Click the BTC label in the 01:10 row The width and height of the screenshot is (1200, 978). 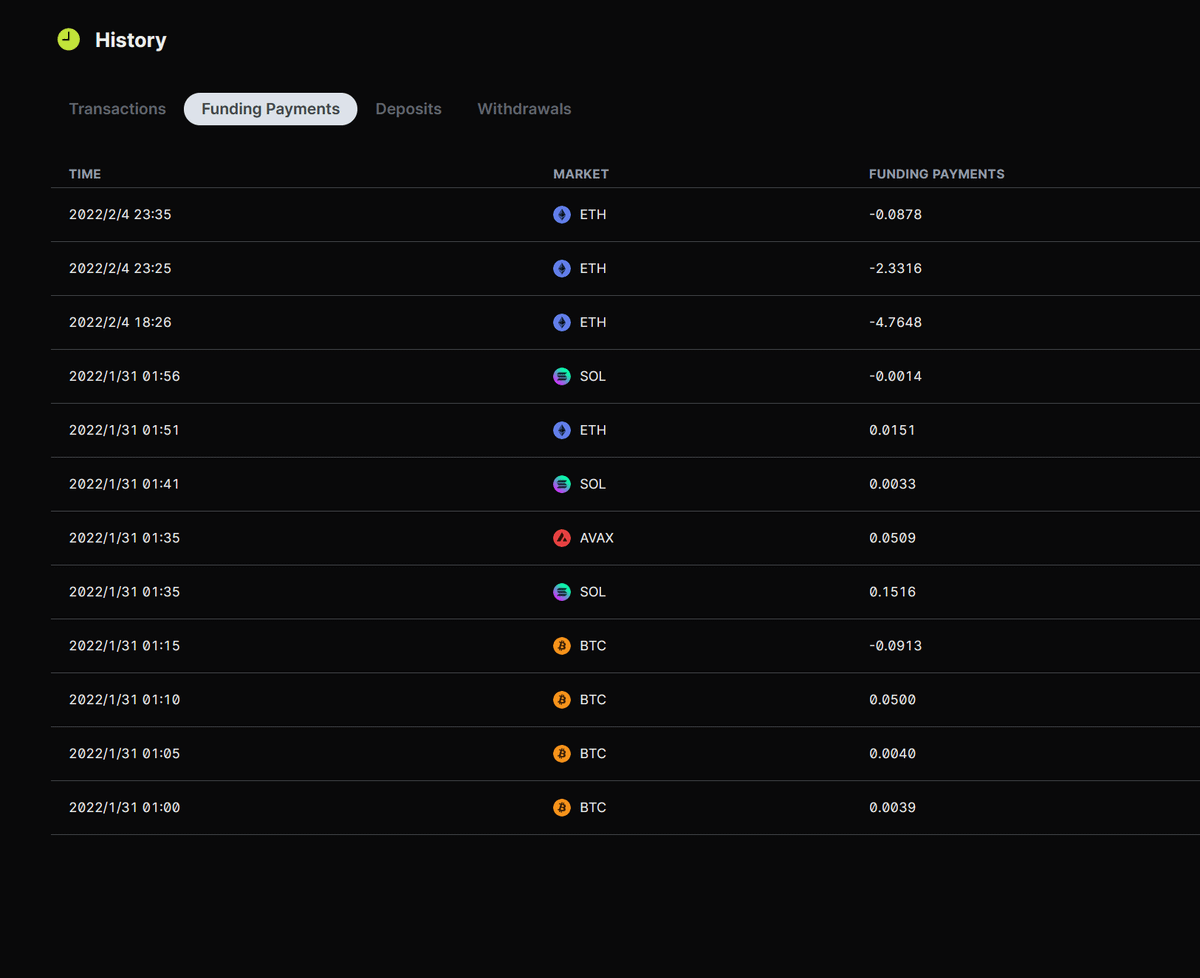593,700
